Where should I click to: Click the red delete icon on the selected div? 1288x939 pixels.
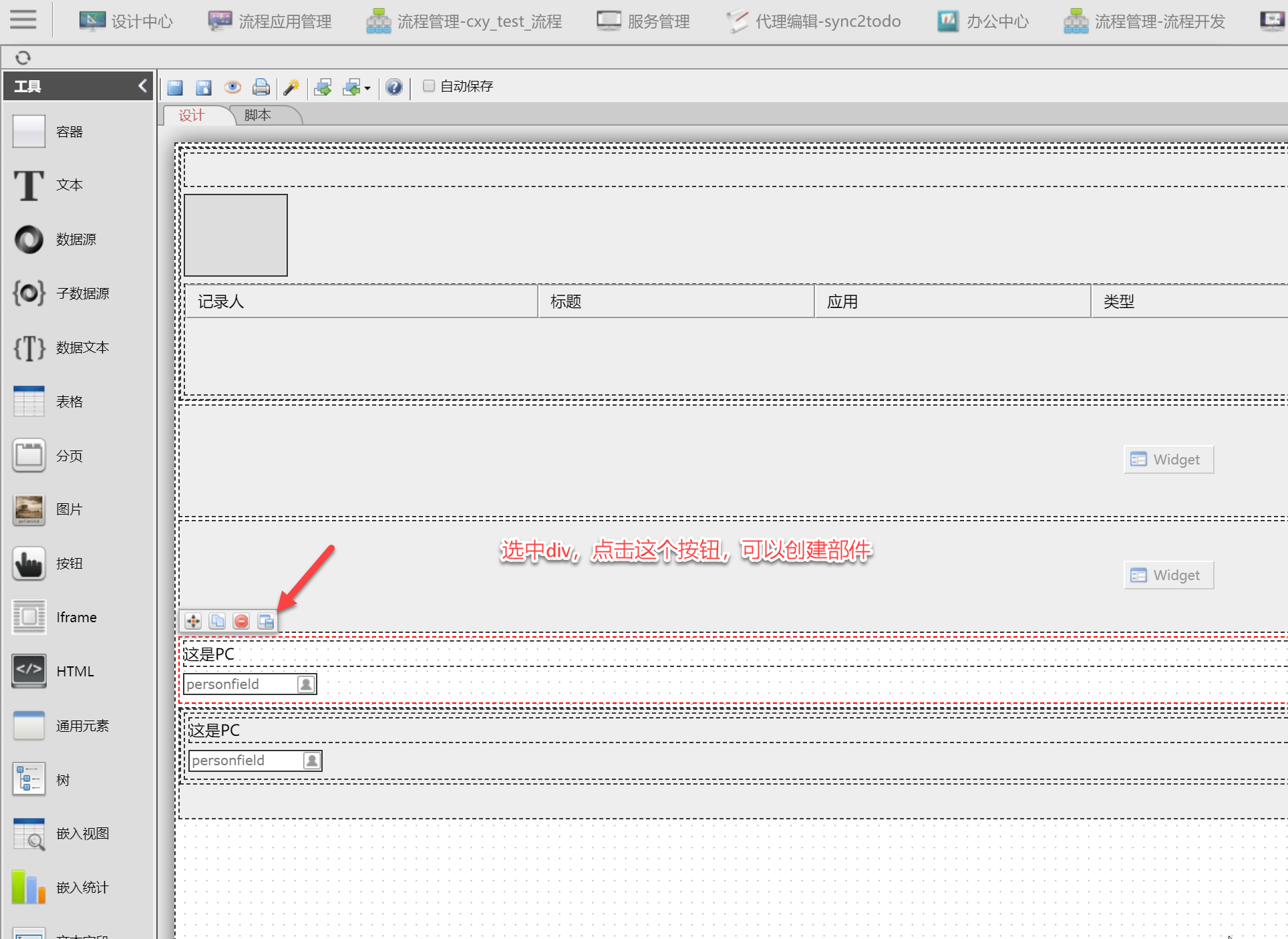coord(241,622)
